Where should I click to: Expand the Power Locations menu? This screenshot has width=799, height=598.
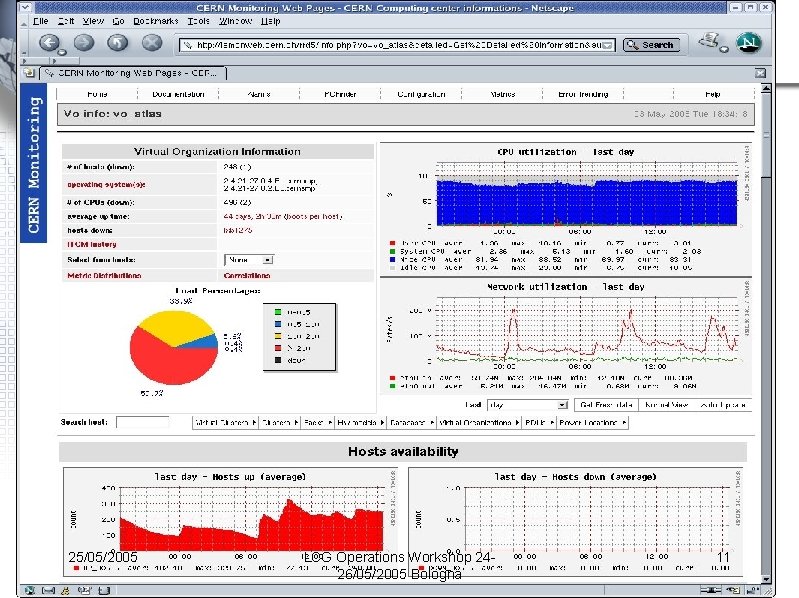pos(593,423)
